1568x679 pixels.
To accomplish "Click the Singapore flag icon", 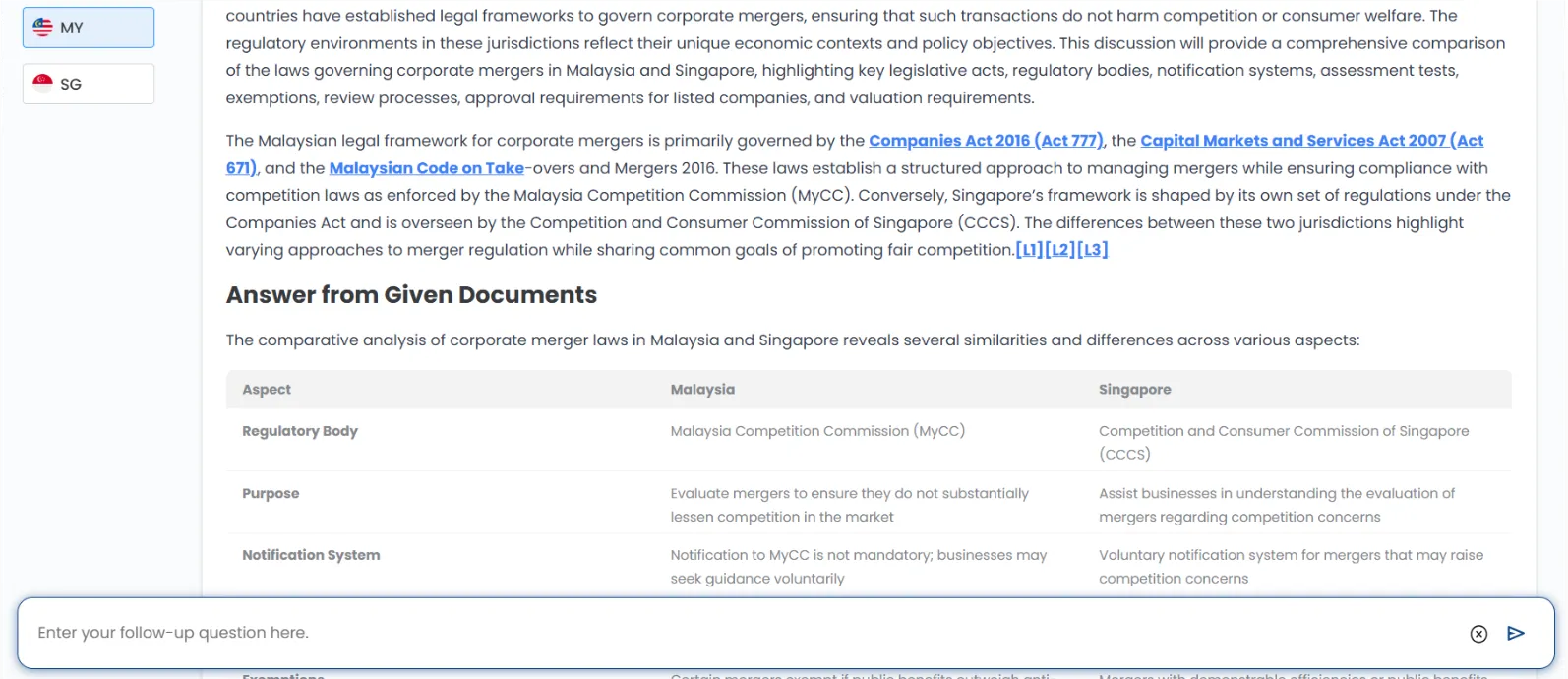I will pyautogui.click(x=43, y=84).
